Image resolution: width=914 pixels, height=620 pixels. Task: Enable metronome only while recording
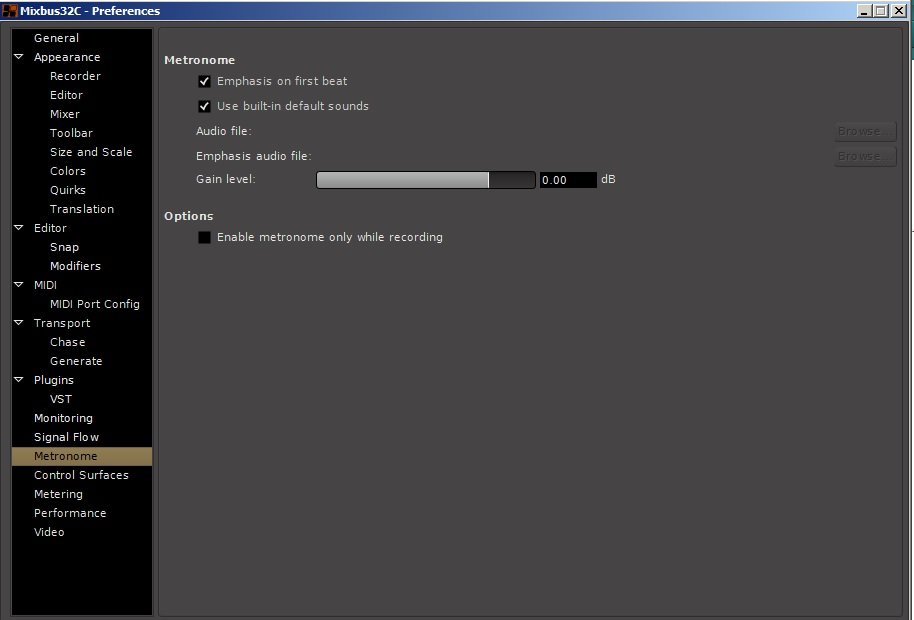(204, 237)
